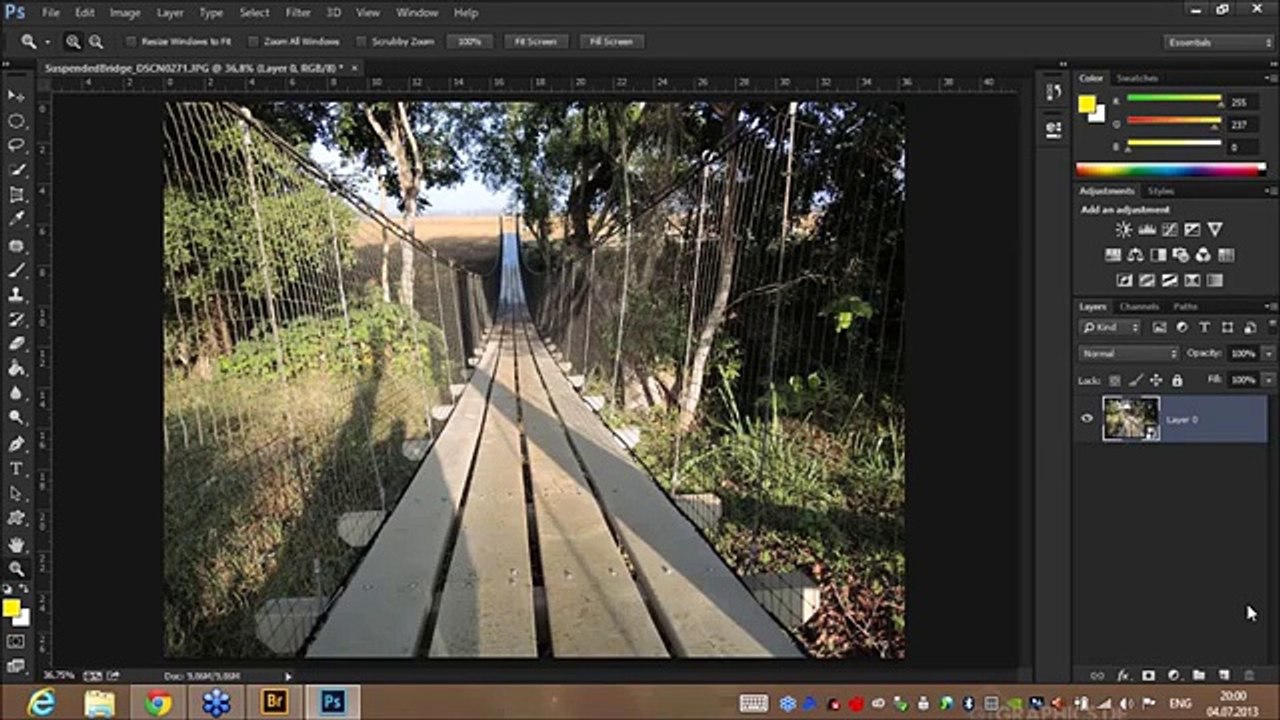Open the Normal blend mode dropdown

click(x=1129, y=354)
